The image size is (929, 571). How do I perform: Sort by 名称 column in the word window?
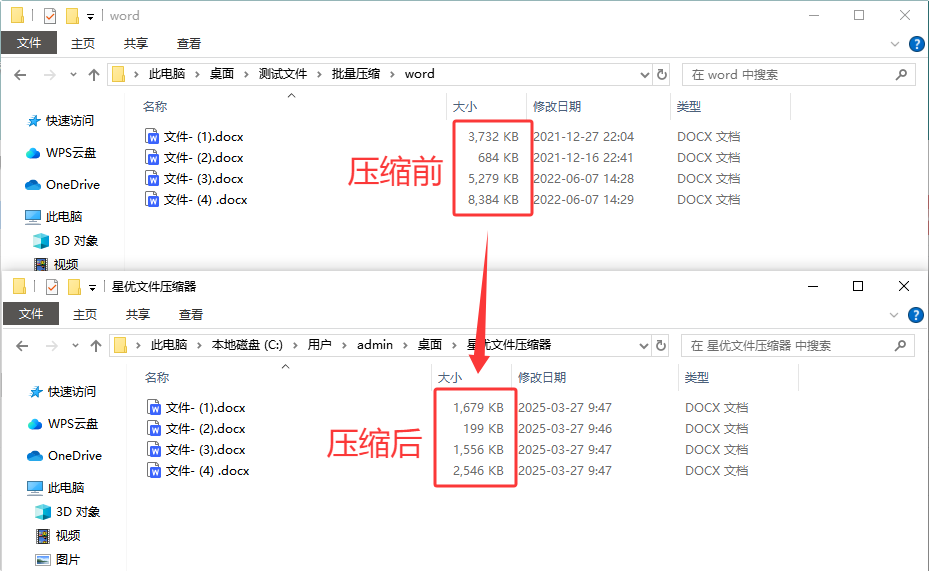(155, 107)
